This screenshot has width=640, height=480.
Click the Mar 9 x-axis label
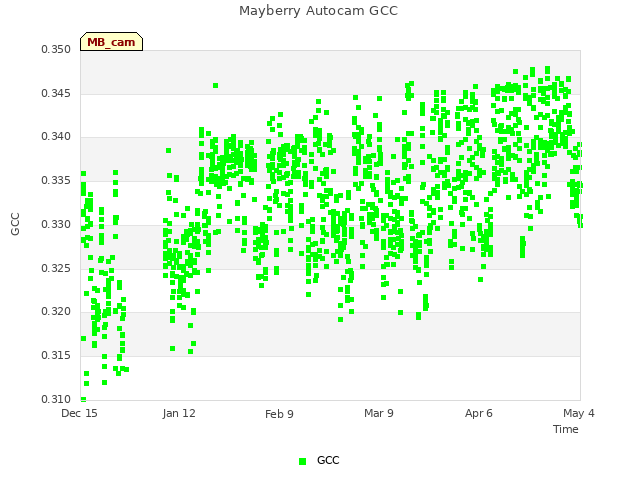[x=379, y=413]
